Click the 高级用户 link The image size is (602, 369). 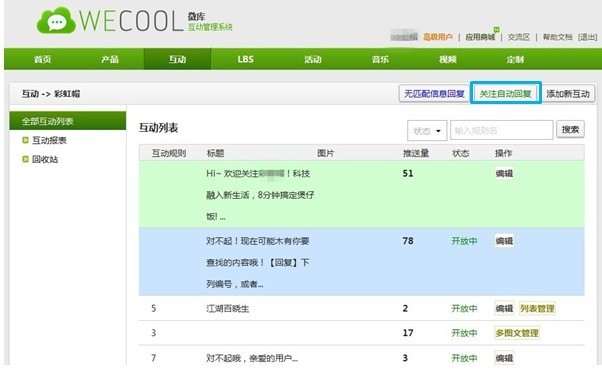[438, 37]
